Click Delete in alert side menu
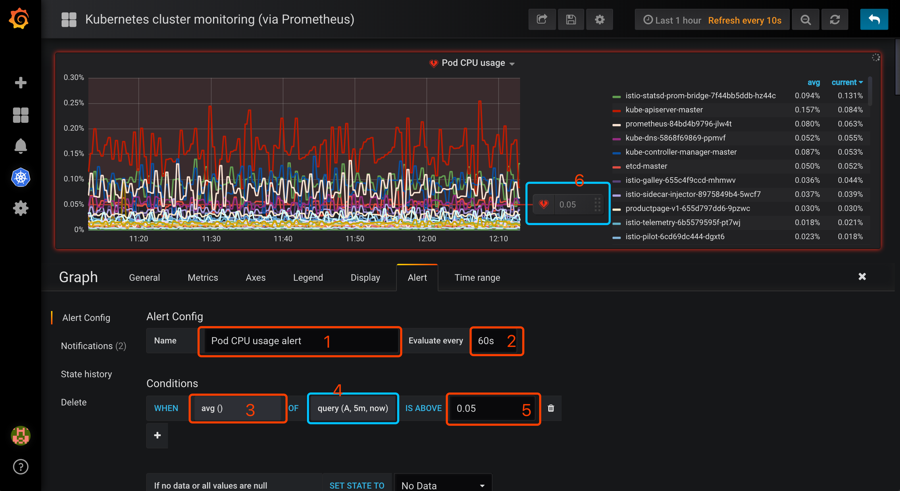Image resolution: width=900 pixels, height=491 pixels. [x=73, y=402]
